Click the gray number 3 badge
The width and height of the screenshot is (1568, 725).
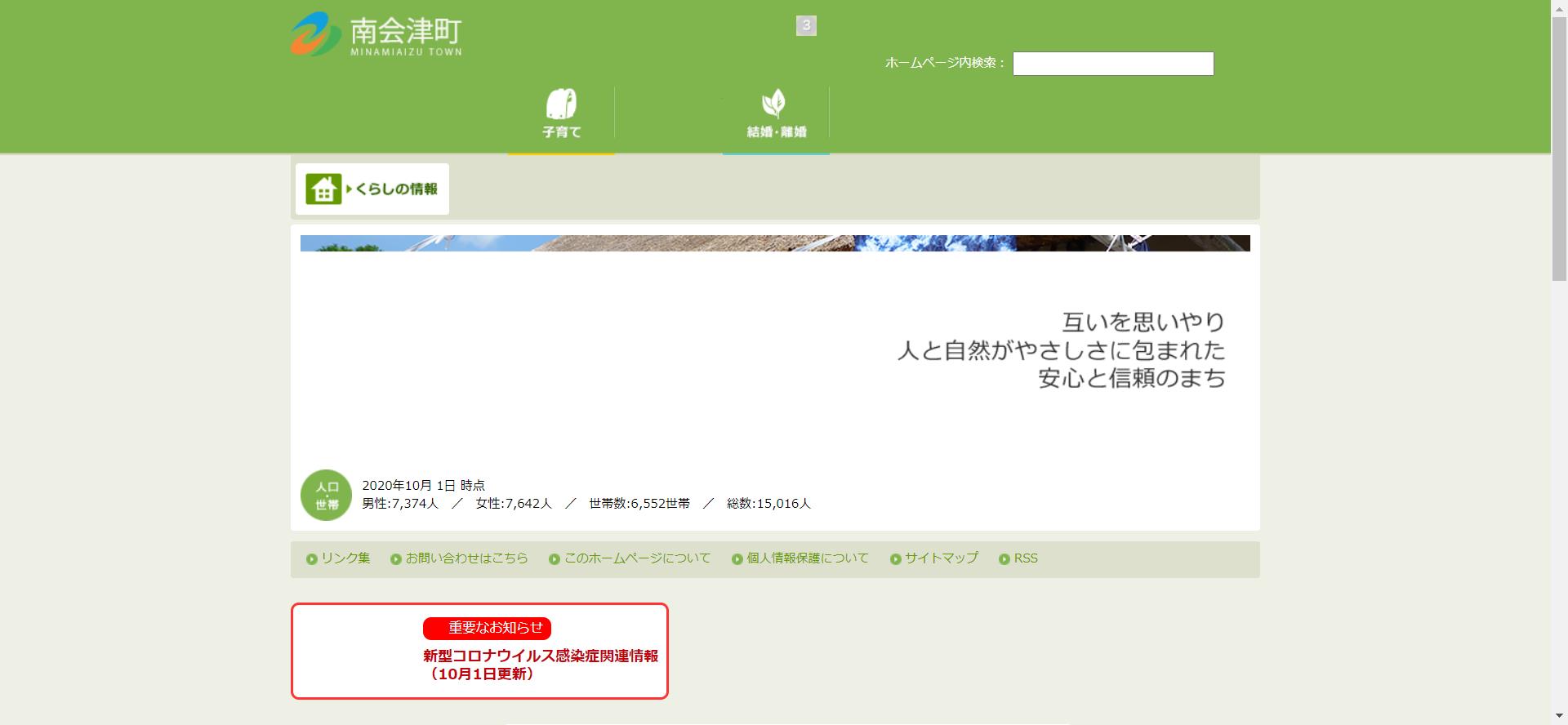806,26
